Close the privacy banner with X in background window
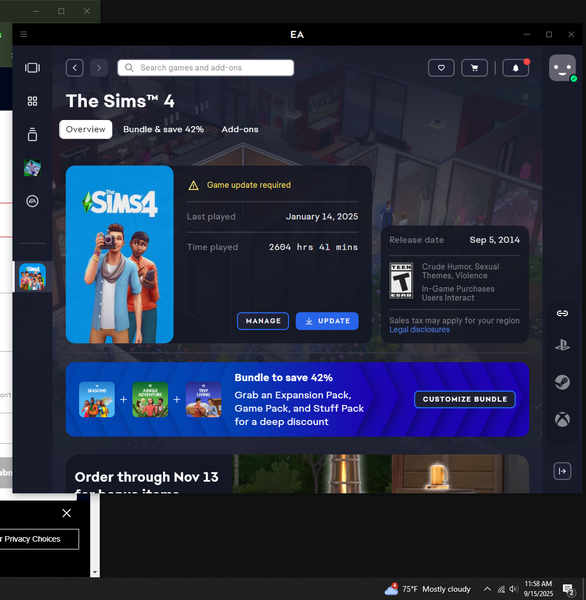Viewport: 586px width, 600px height. click(67, 513)
